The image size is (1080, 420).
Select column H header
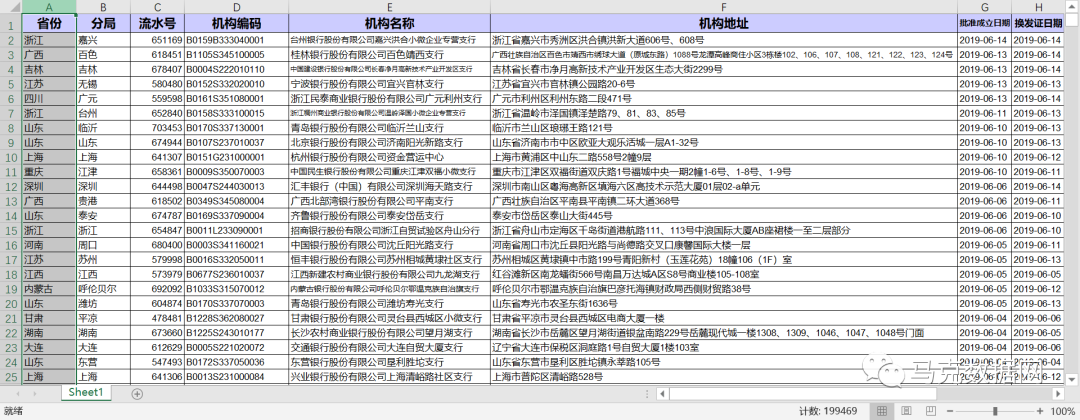[x=1038, y=7]
